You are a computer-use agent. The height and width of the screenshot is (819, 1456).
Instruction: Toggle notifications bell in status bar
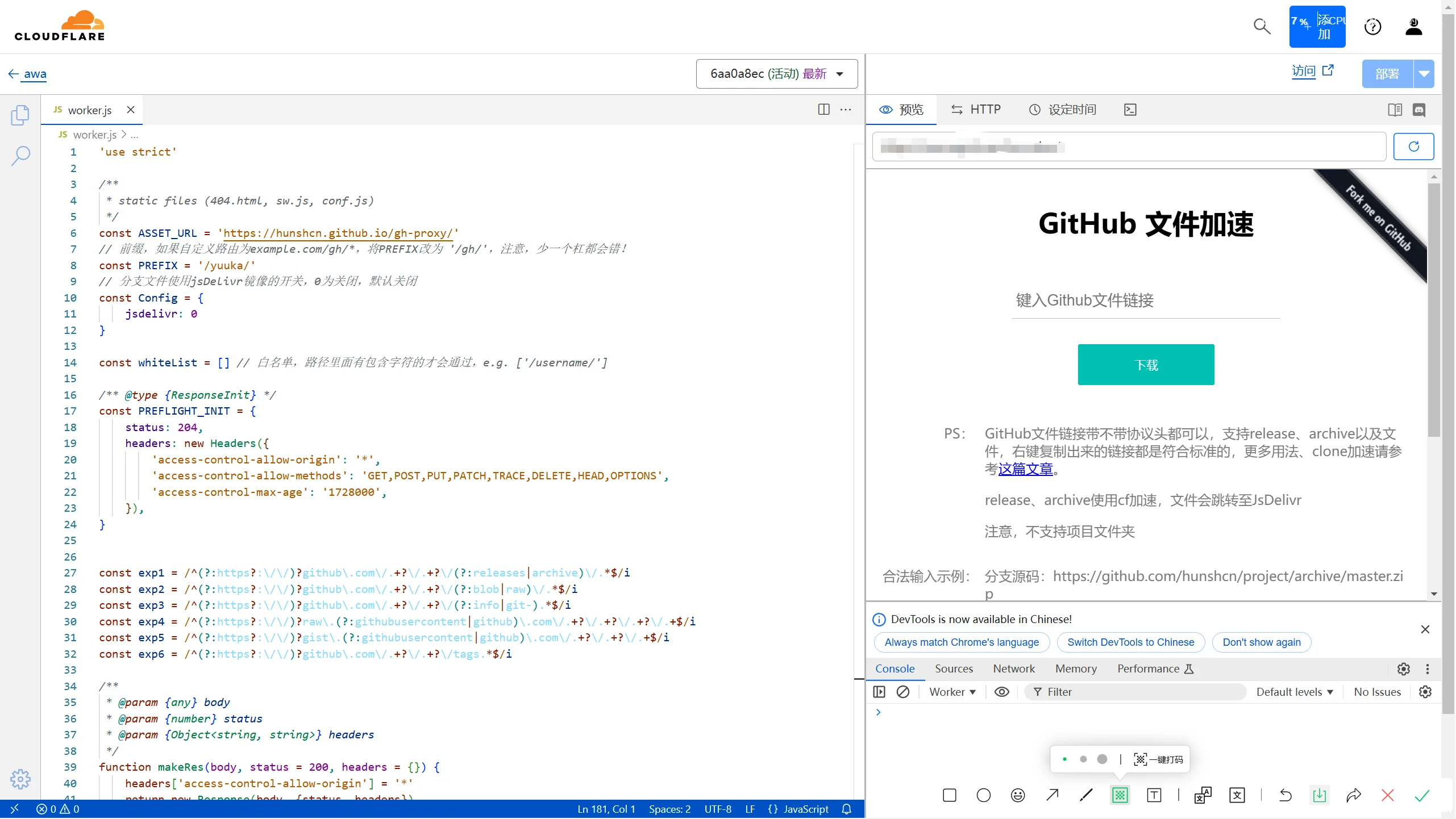(846, 809)
